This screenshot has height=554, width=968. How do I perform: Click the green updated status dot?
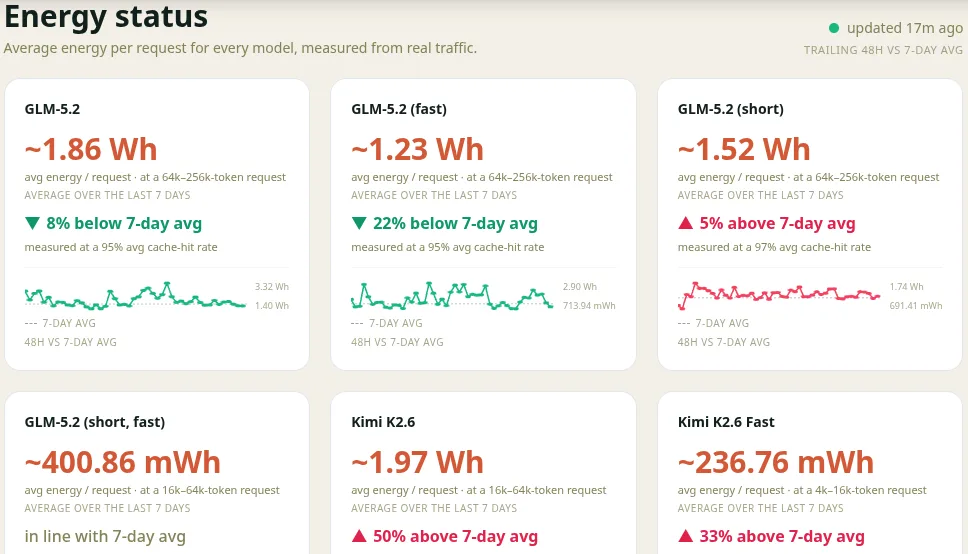pyautogui.click(x=833, y=28)
